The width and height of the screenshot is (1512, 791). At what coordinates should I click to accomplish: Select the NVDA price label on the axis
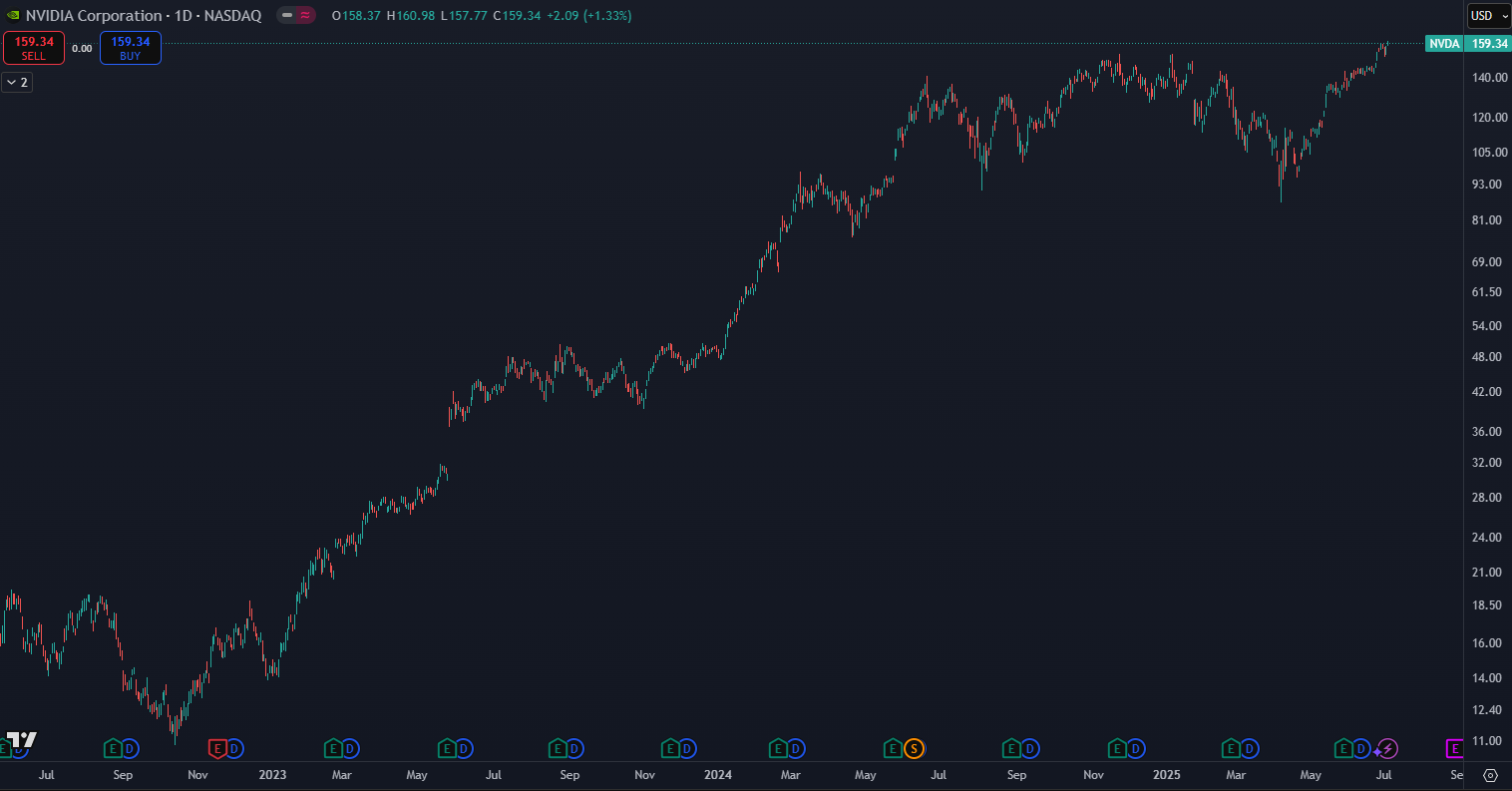pyautogui.click(x=1444, y=44)
